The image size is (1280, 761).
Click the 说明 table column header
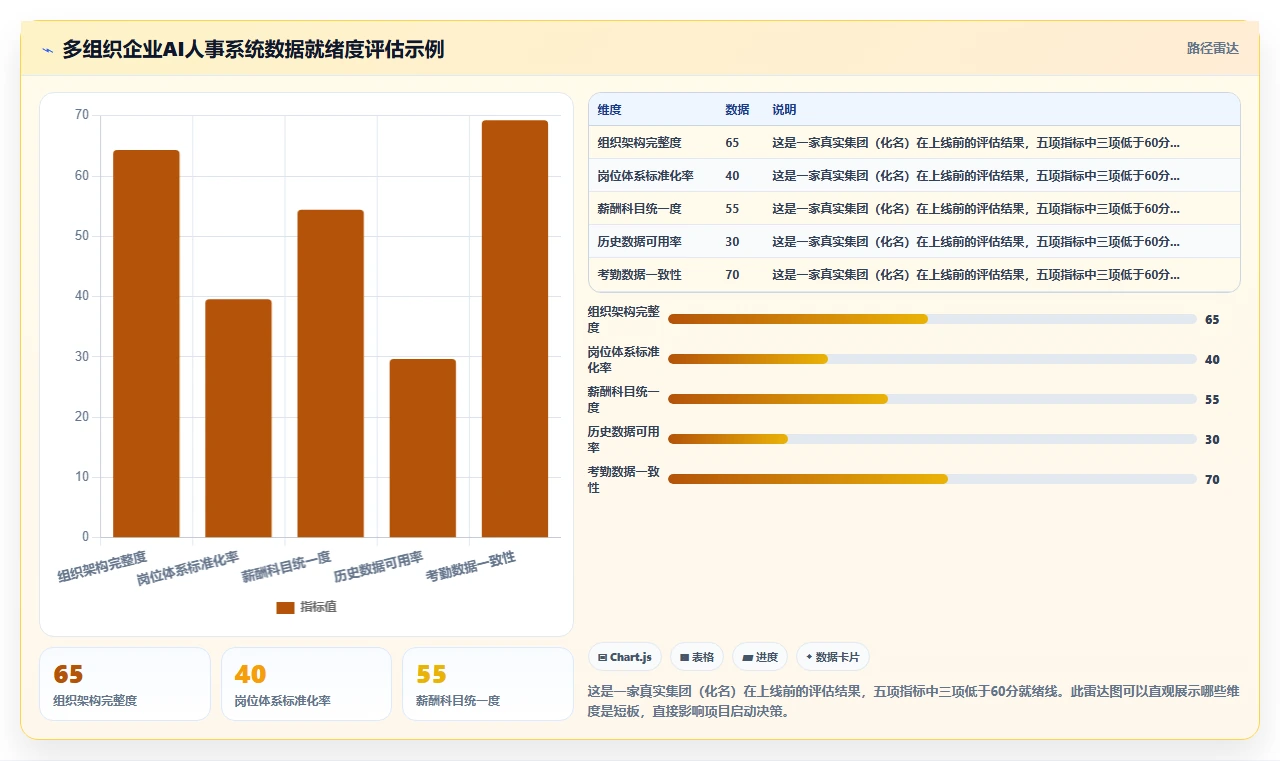784,110
